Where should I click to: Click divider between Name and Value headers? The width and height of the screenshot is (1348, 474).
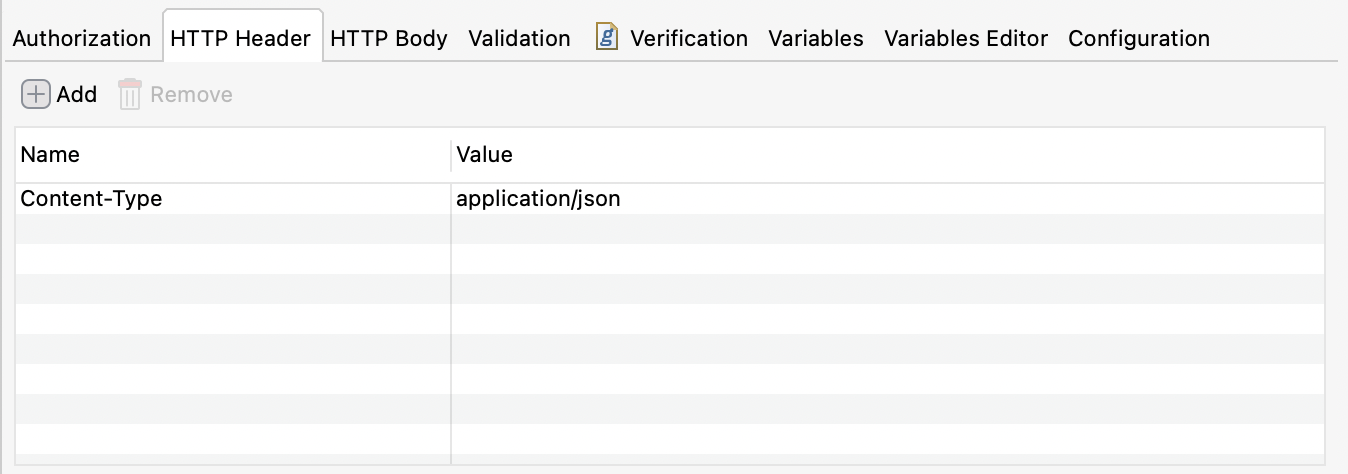pyautogui.click(x=451, y=155)
